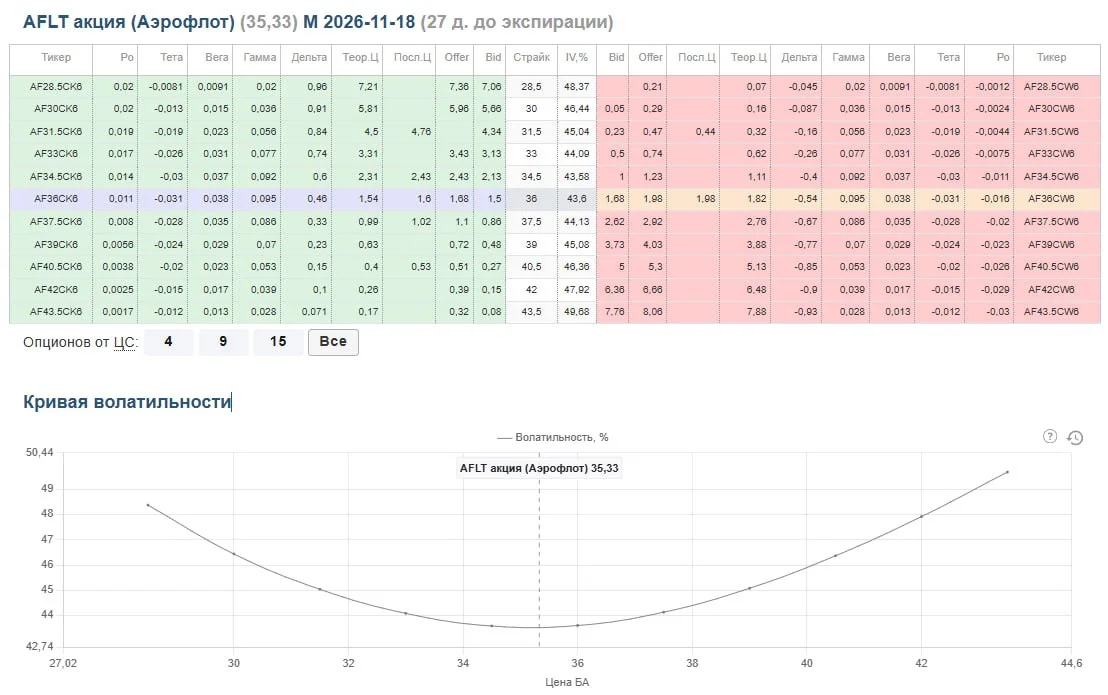The height and width of the screenshot is (695, 1108).
Task: Open put option AF33CW6
Action: click(x=1051, y=153)
